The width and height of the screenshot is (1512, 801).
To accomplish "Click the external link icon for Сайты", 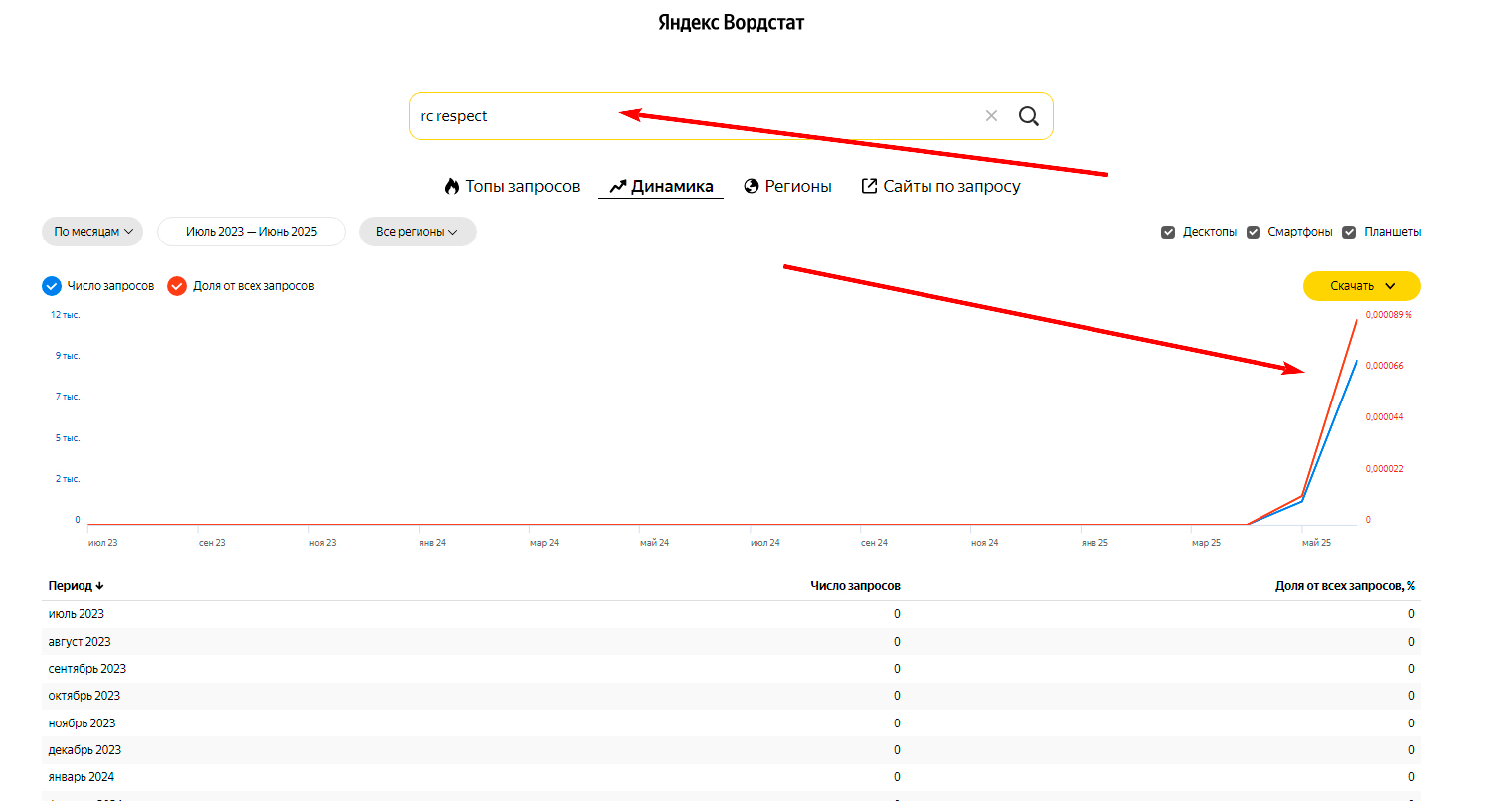I will tap(869, 186).
